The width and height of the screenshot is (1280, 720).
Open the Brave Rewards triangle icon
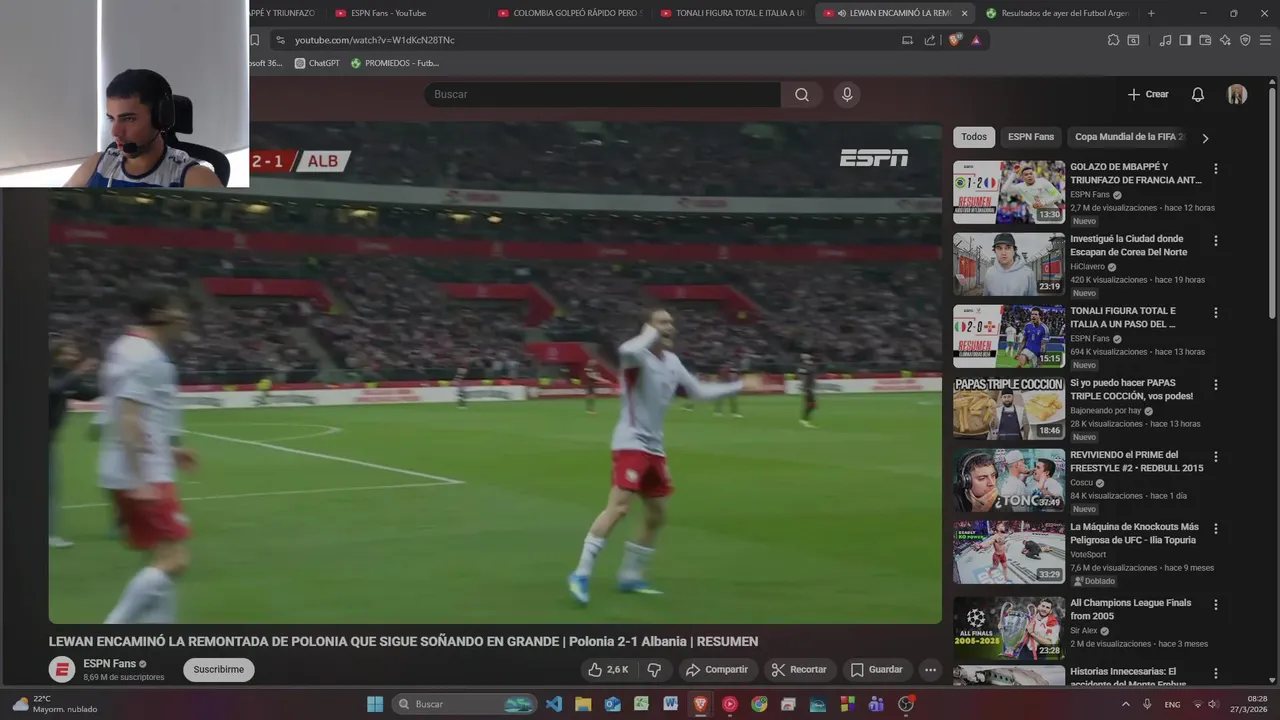pyautogui.click(x=976, y=40)
